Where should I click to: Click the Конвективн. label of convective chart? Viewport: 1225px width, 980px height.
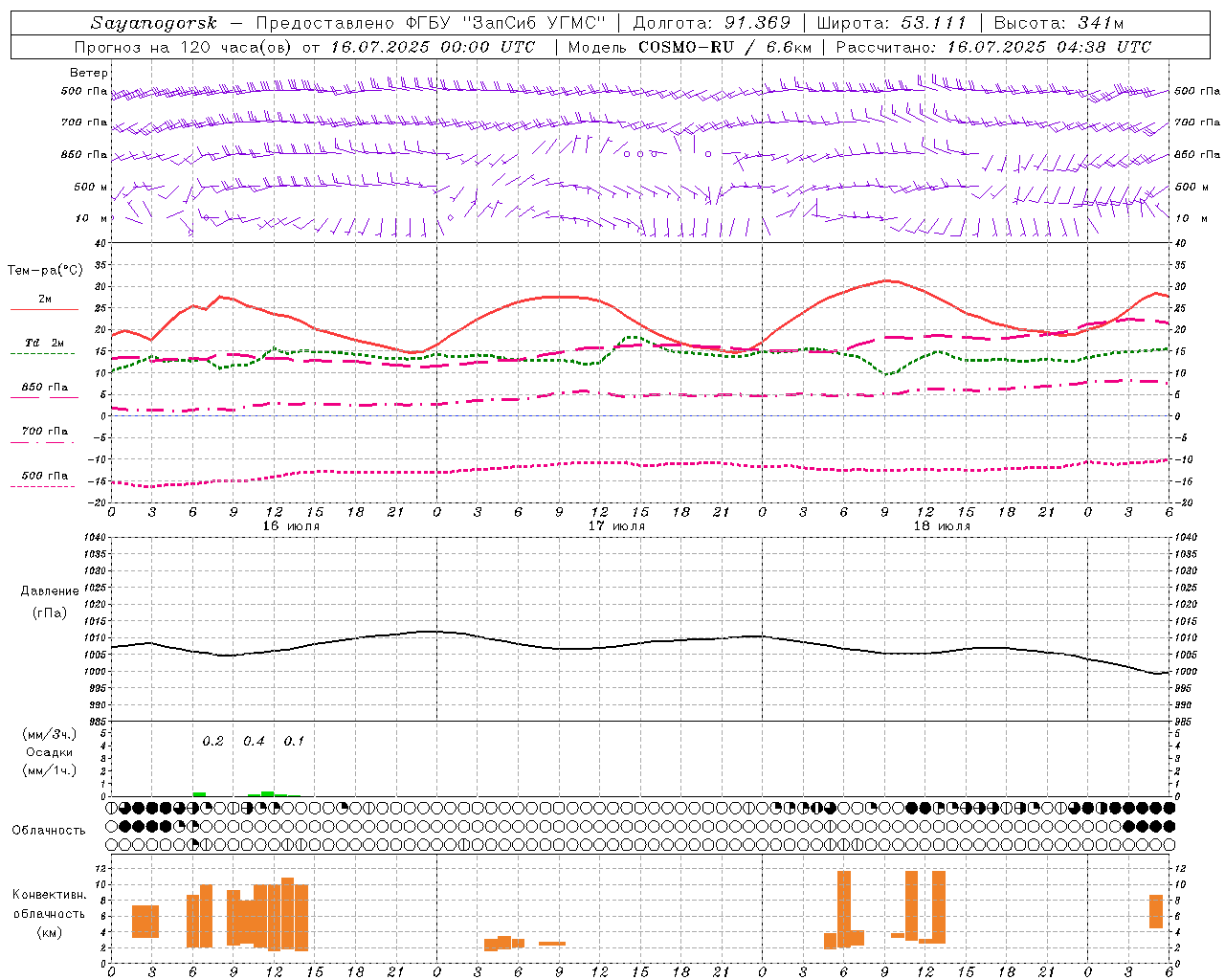[50, 895]
